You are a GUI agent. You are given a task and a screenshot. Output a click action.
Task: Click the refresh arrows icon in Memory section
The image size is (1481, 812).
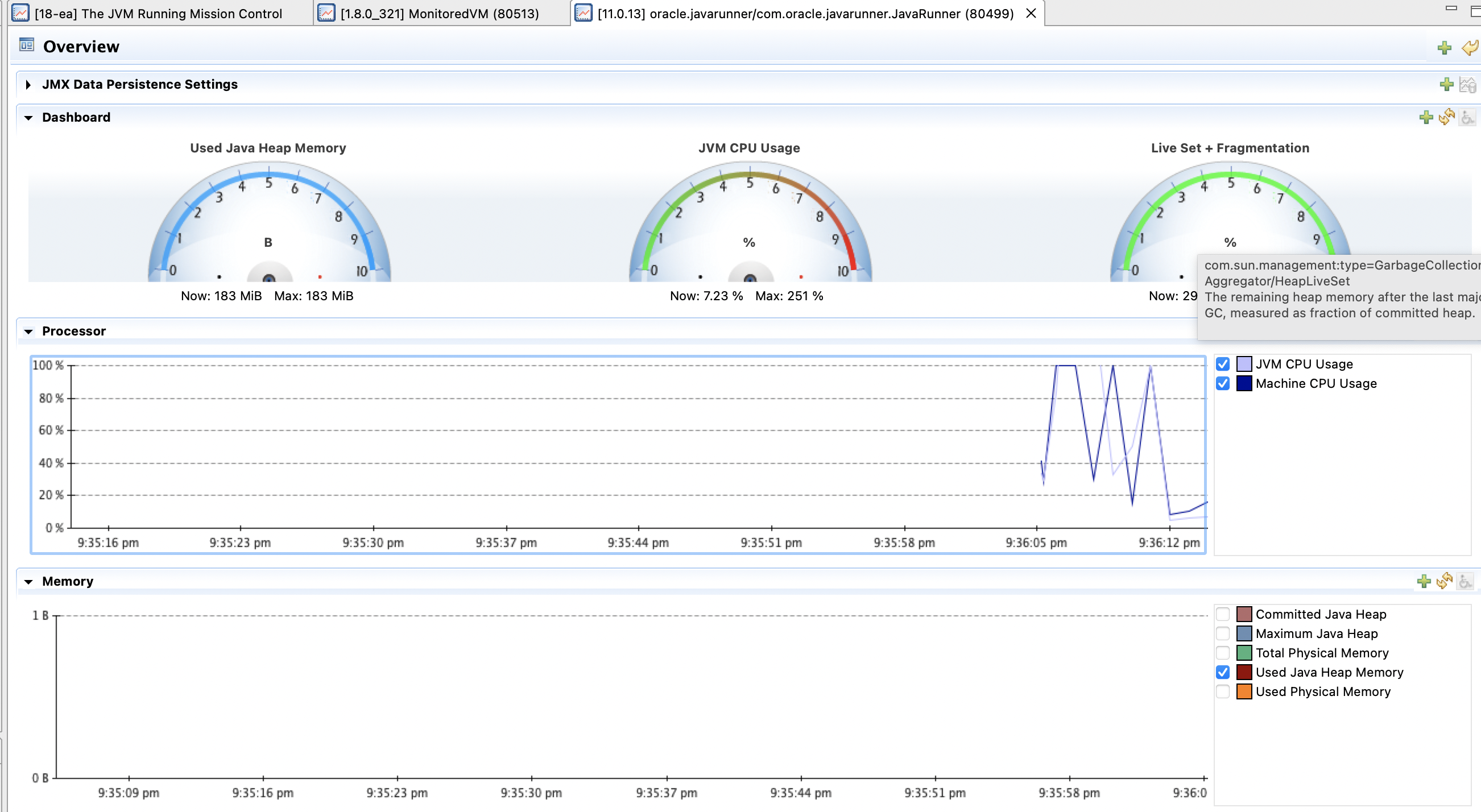point(1444,581)
